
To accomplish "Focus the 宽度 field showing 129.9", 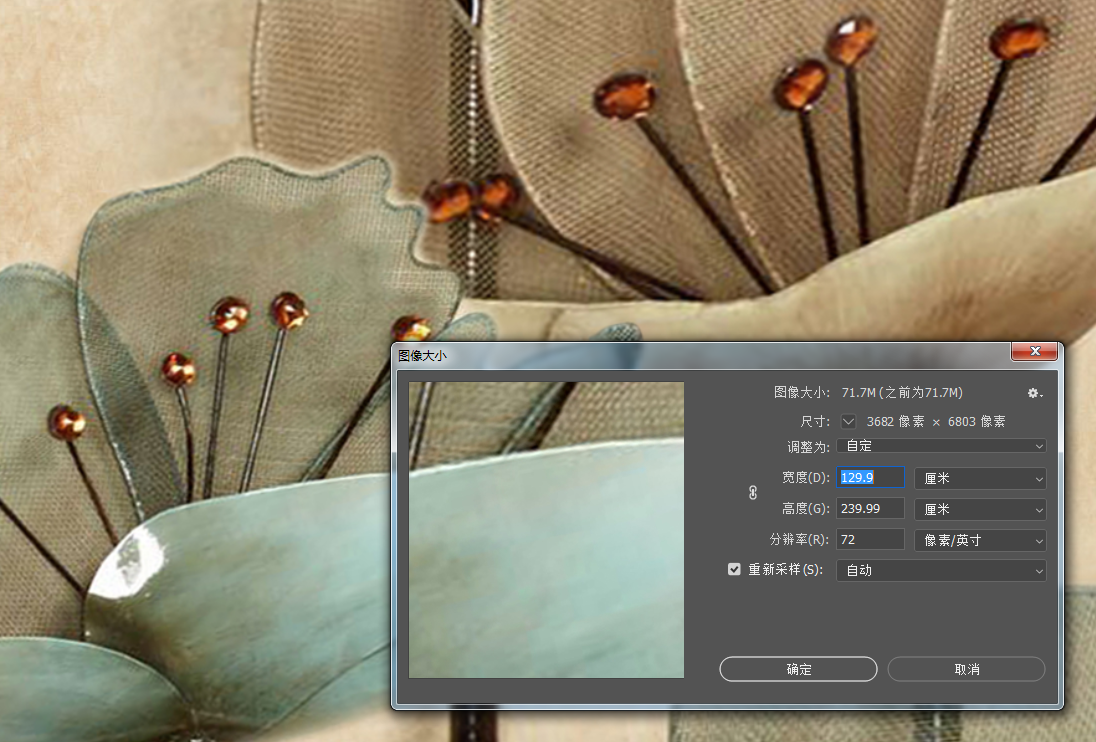I will pos(871,477).
